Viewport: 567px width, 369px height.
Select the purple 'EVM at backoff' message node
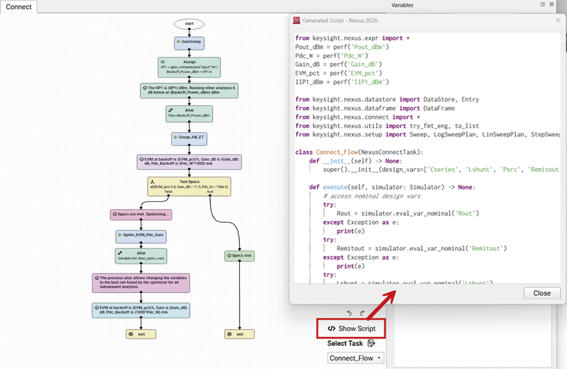189,162
